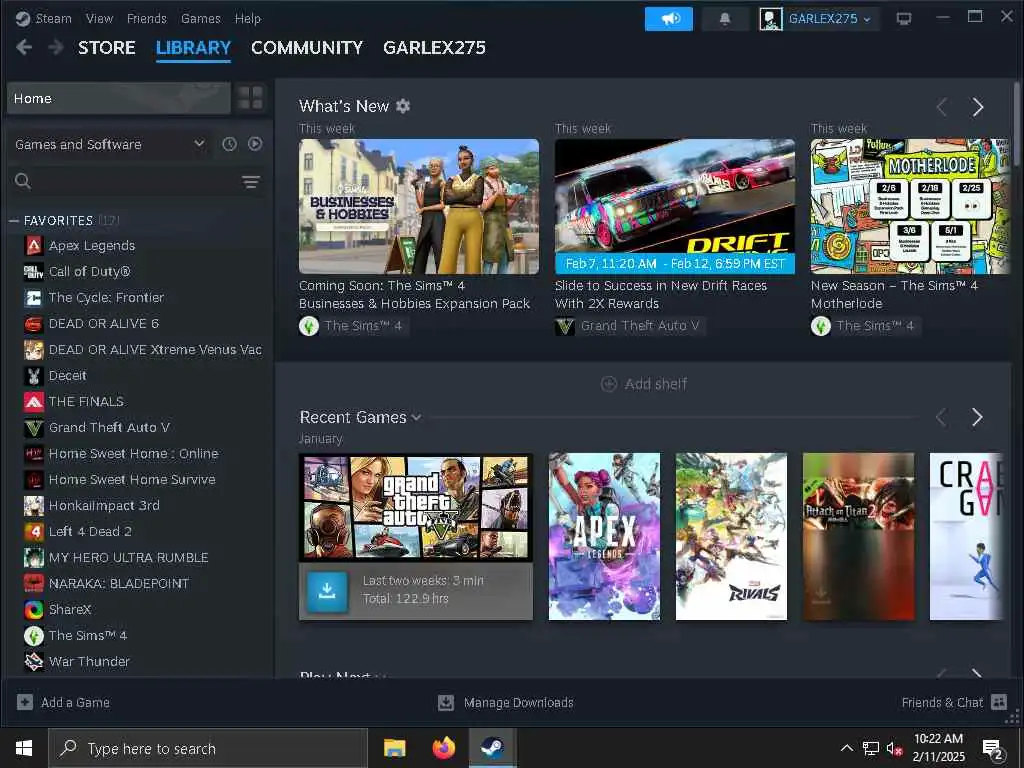Image resolution: width=1024 pixels, height=768 pixels.
Task: Open the GARLEX275 profile tab
Action: (434, 48)
